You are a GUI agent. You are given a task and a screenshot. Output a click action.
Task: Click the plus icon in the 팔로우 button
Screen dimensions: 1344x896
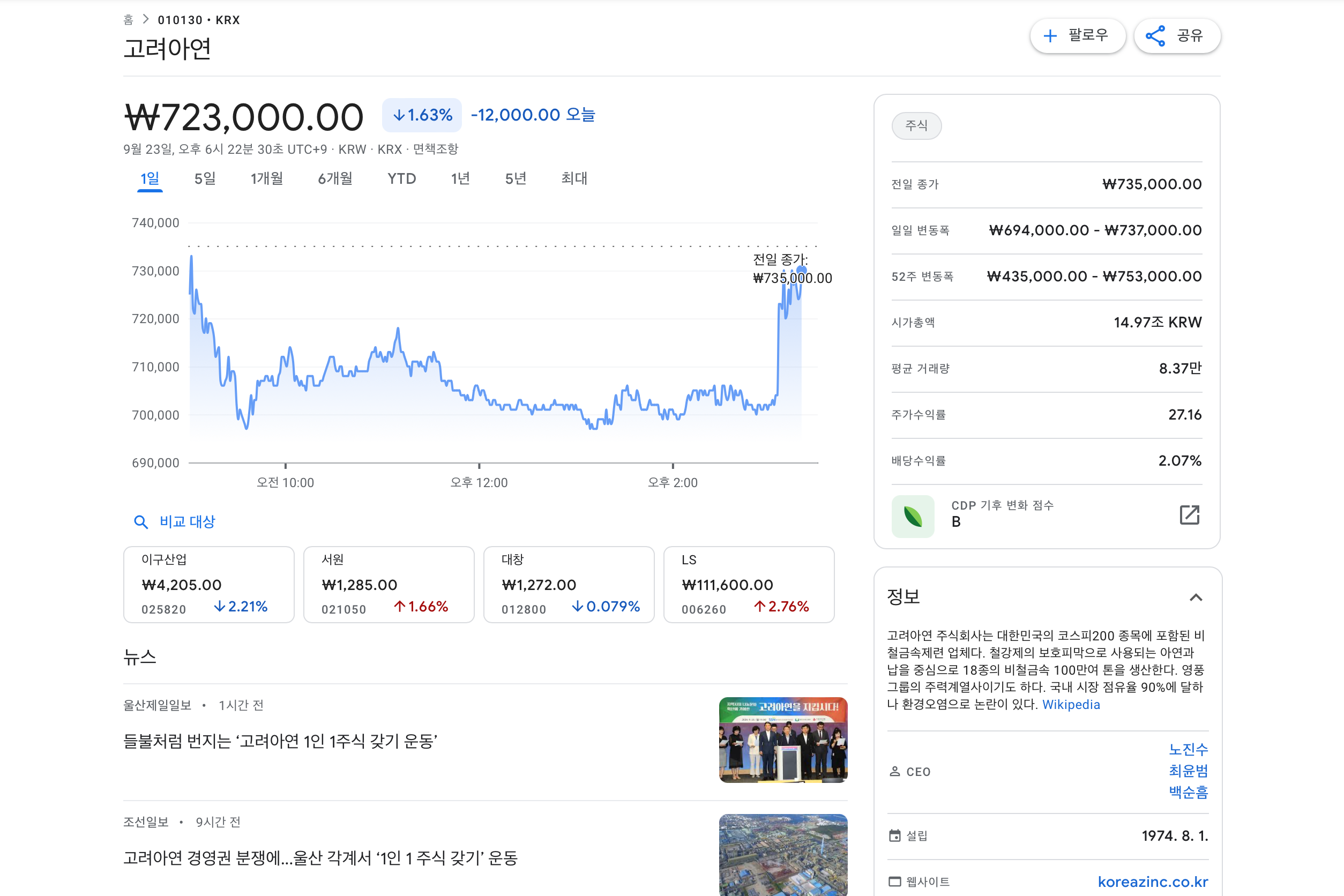pyautogui.click(x=1050, y=36)
